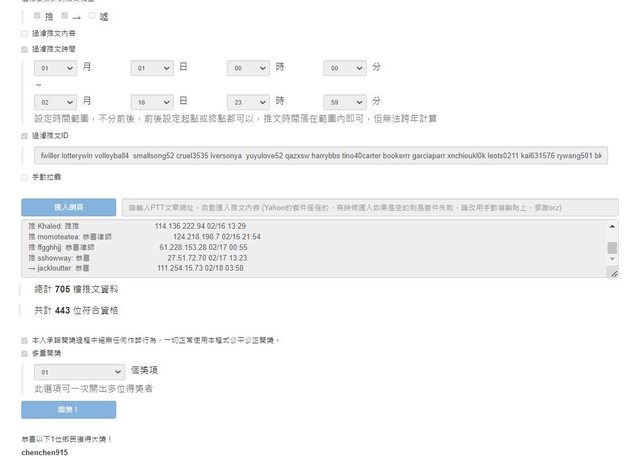Toggle the 多重開獎 checkbox
The image size is (640, 459).
(24, 354)
